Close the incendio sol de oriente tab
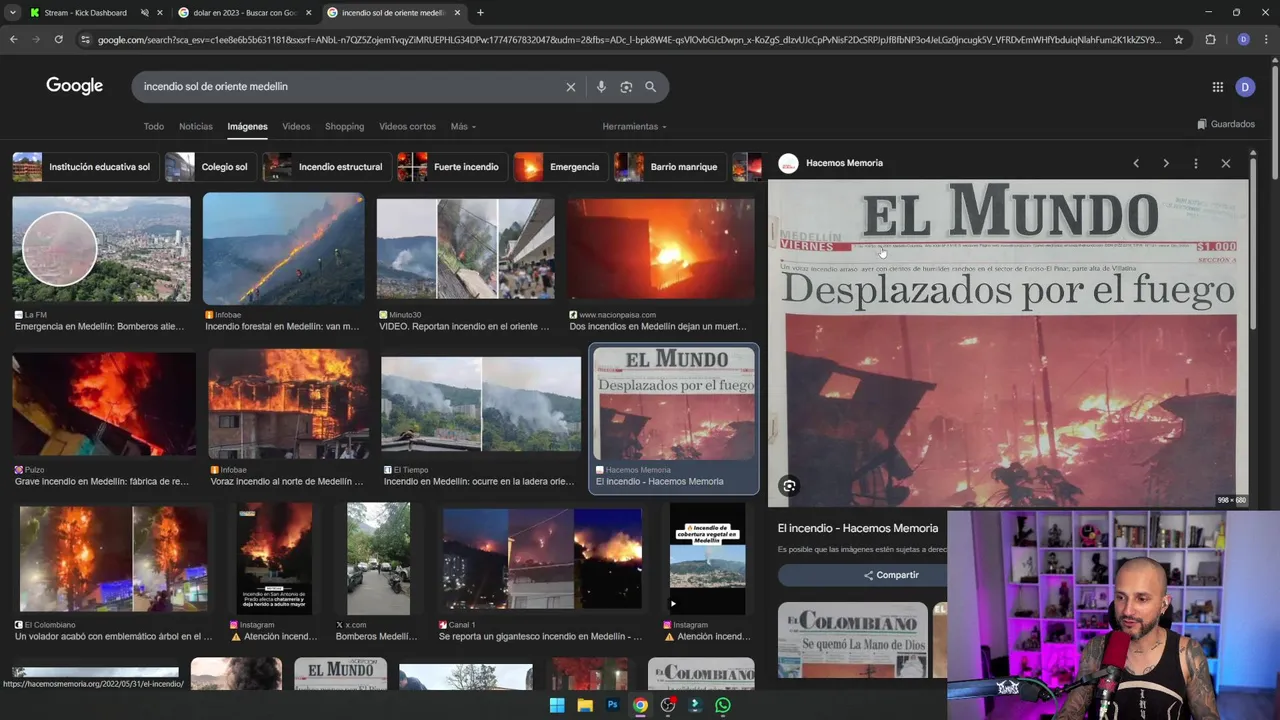Image resolution: width=1280 pixels, height=720 pixels. click(457, 13)
